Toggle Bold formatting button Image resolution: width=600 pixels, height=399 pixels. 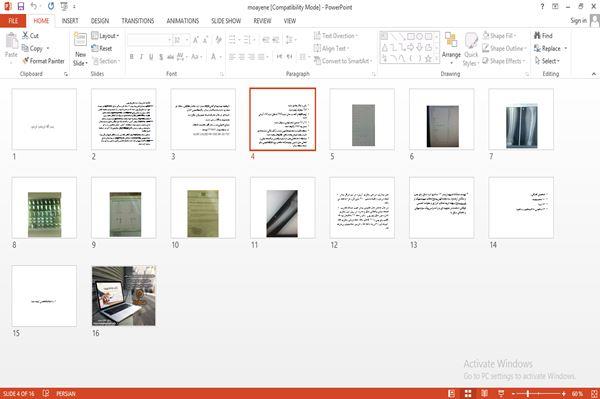132,57
